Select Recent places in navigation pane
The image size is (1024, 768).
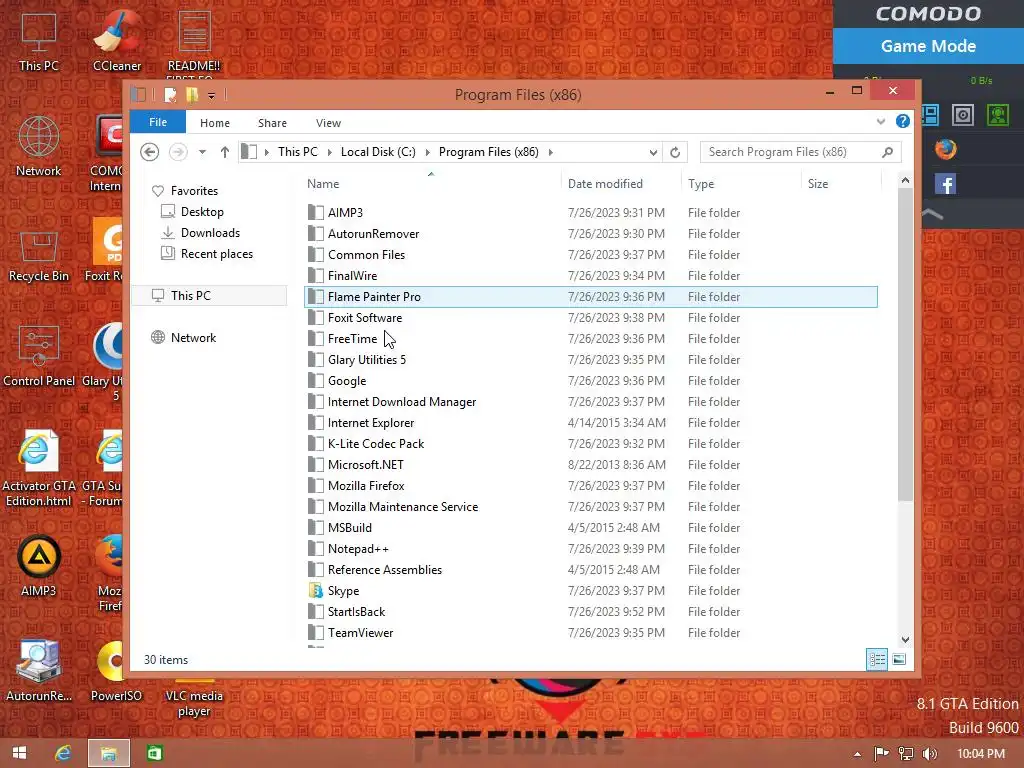coord(216,254)
